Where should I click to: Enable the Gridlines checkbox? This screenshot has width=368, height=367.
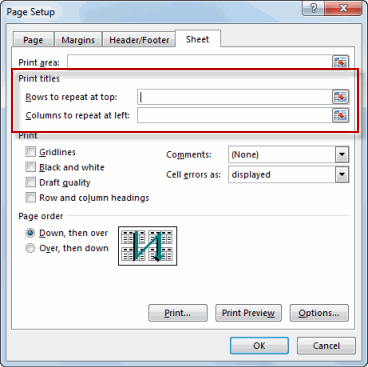[x=30, y=152]
